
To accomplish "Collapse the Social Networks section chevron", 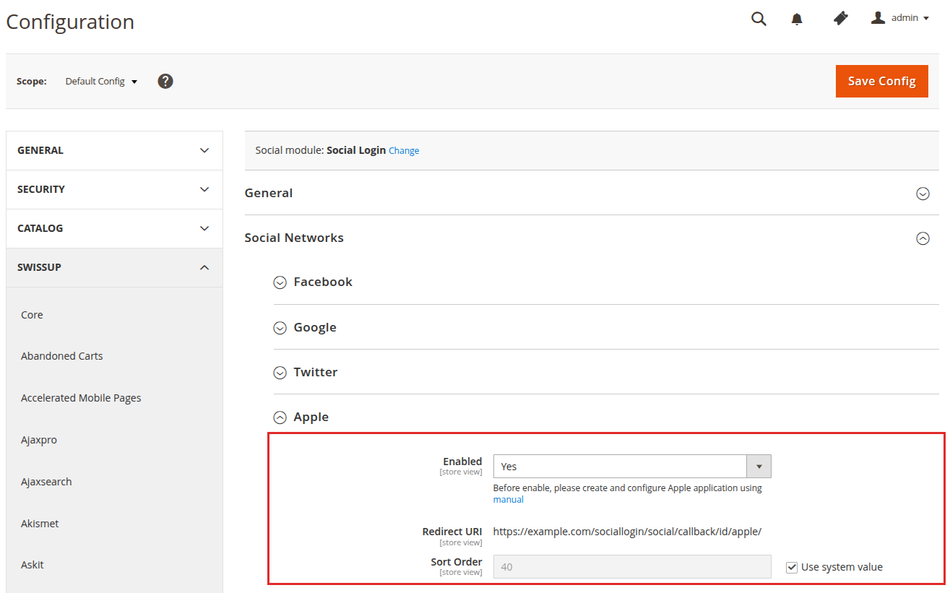I will 923,238.
